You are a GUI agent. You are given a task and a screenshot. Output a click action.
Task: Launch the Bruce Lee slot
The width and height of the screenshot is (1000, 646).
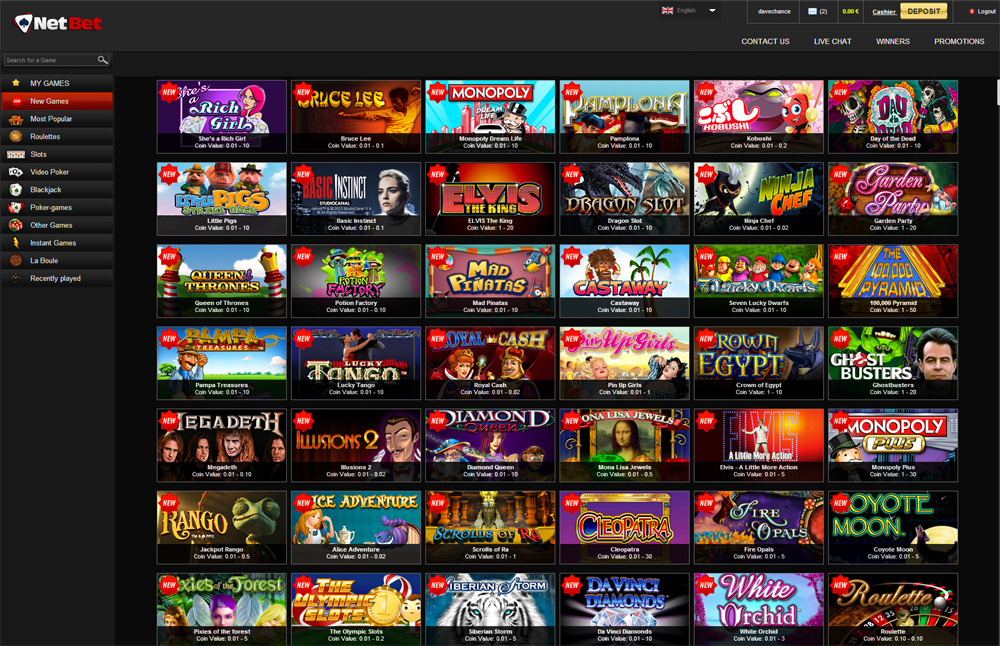(x=356, y=117)
